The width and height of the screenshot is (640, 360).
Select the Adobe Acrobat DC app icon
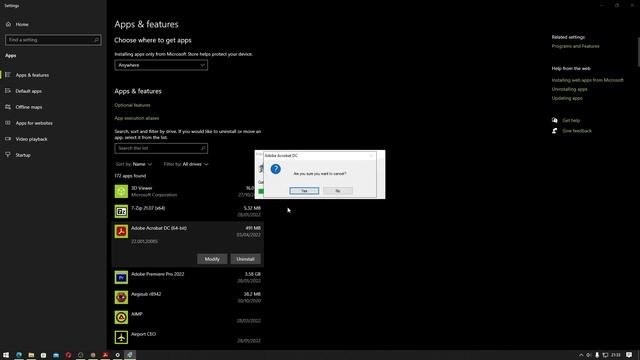tap(121, 231)
